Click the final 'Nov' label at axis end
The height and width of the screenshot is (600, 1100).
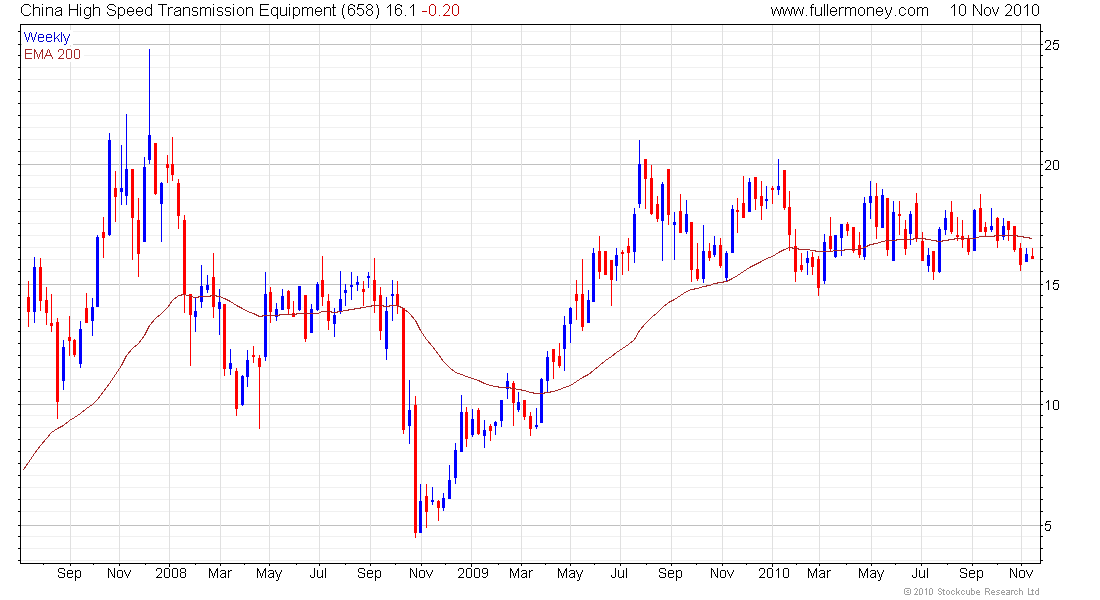click(x=1021, y=573)
